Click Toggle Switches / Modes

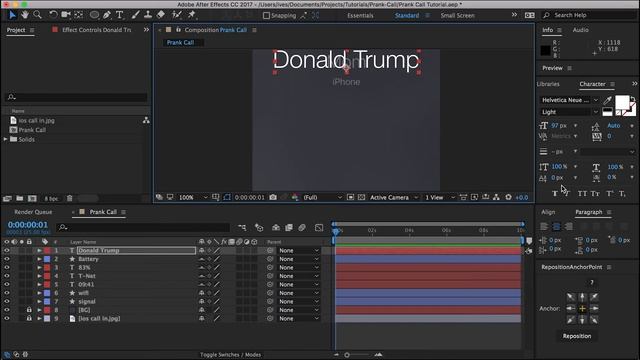pyautogui.click(x=230, y=355)
